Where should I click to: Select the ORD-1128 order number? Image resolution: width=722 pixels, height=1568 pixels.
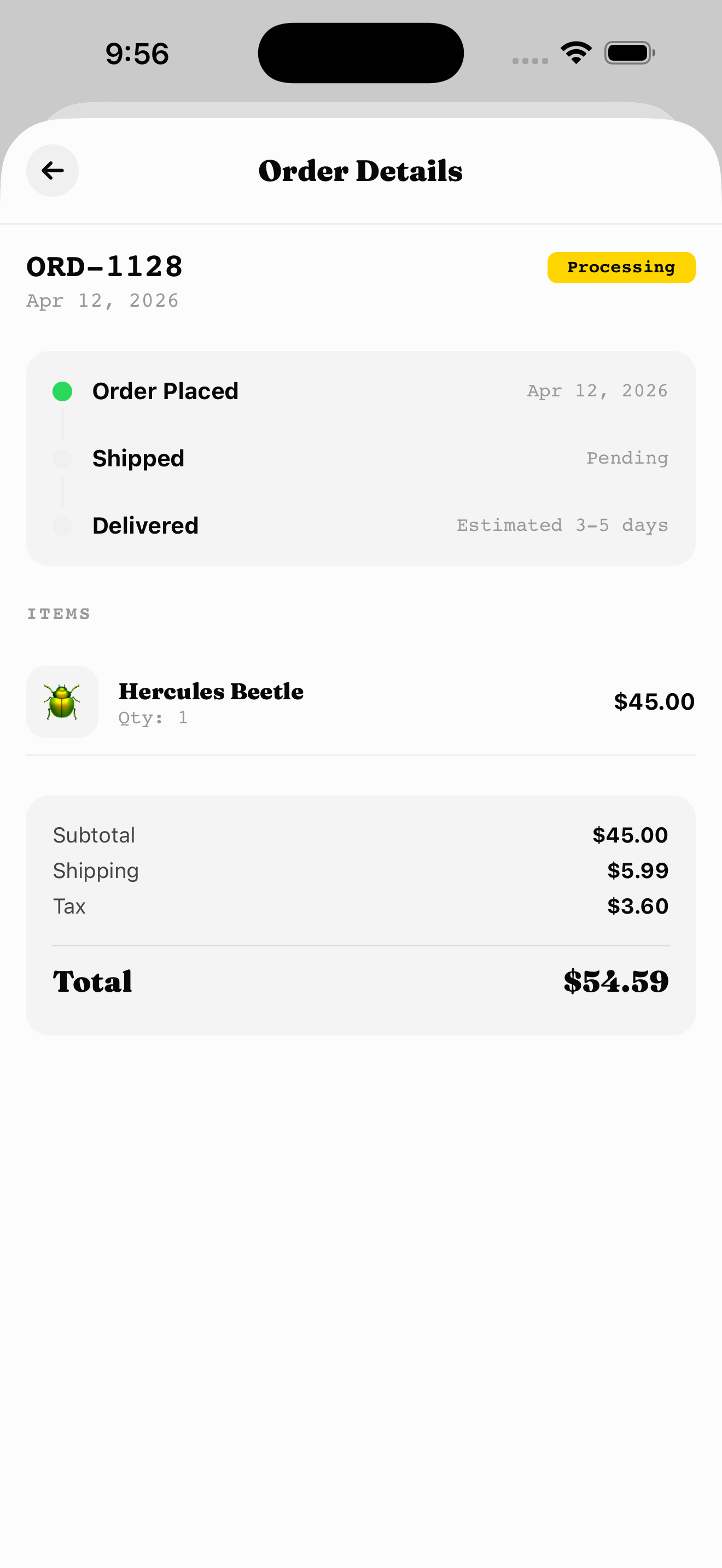tap(104, 266)
